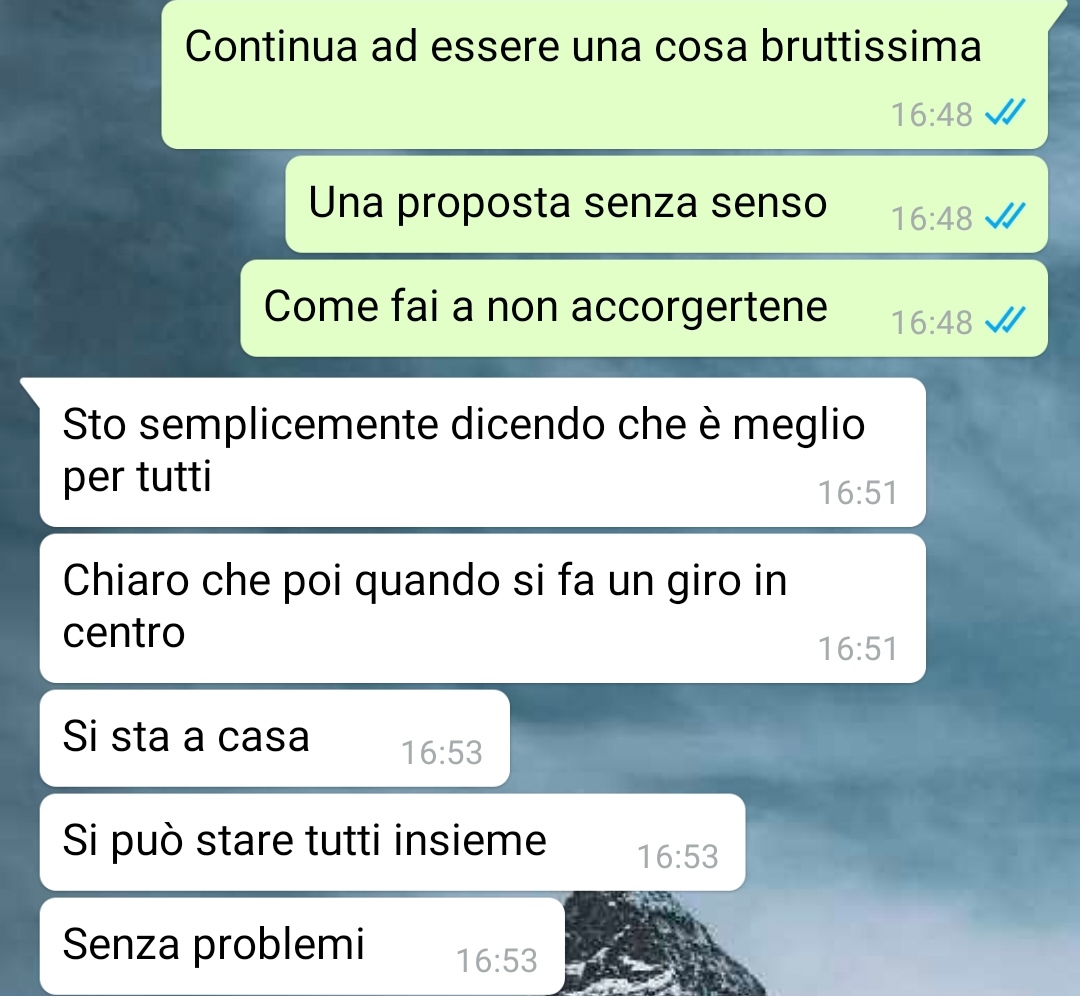
Task: Select the 'Si sta a casa' message
Action: (275, 738)
